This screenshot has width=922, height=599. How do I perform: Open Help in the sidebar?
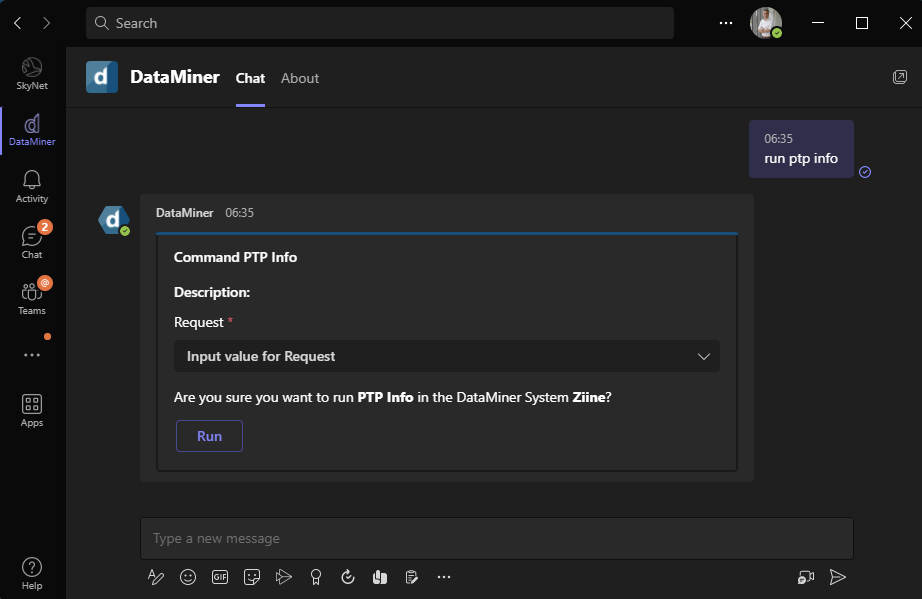coord(32,574)
